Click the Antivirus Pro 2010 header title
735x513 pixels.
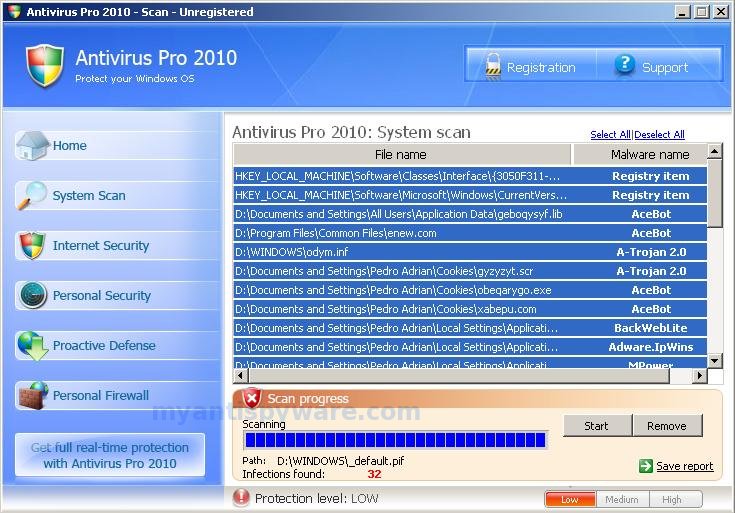pos(156,58)
